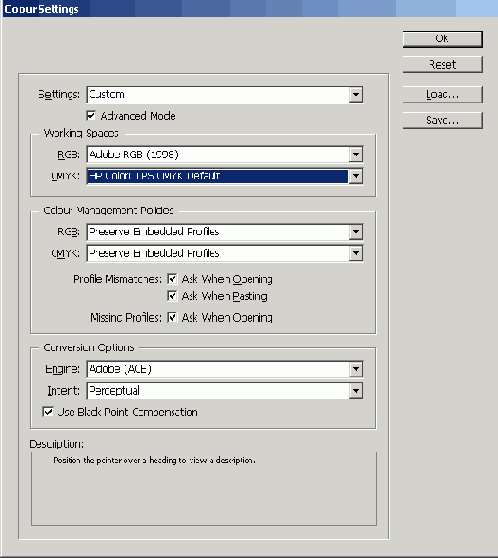The image size is (498, 558).
Task: Expand the Working Spaces RGB dropdown arrow
Action: (356, 154)
